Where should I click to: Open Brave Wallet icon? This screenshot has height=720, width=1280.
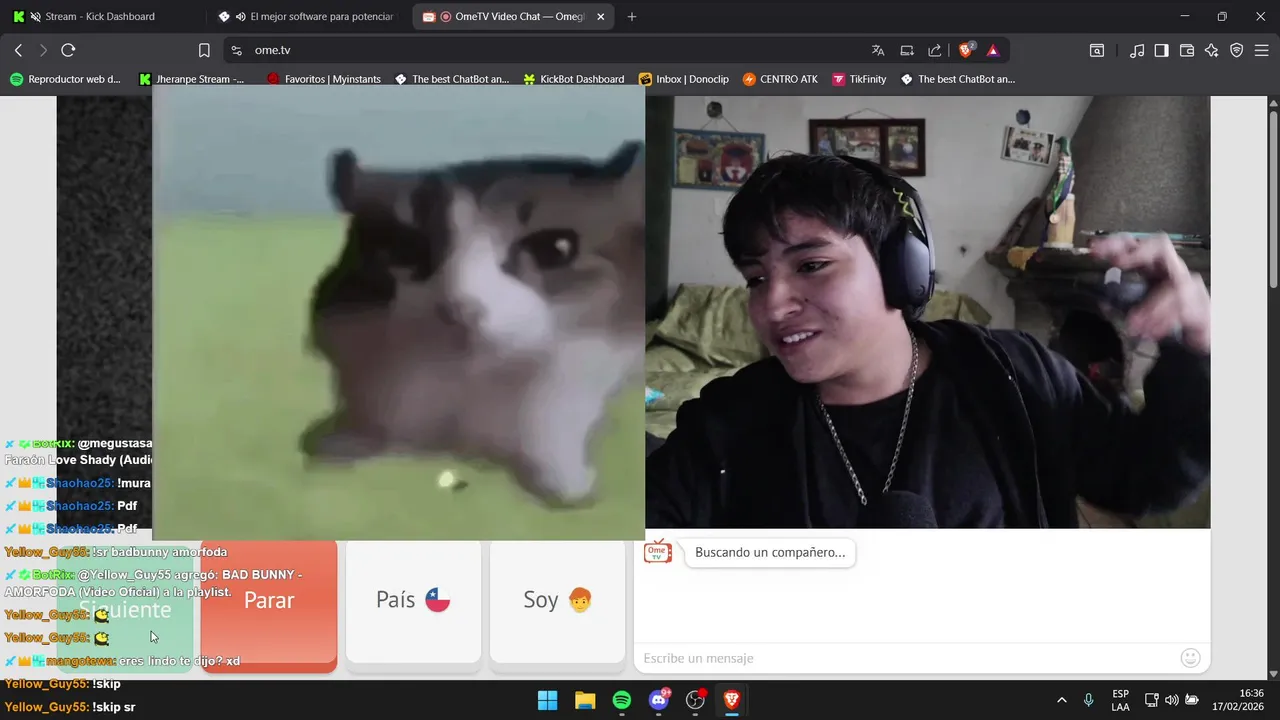point(1187,50)
